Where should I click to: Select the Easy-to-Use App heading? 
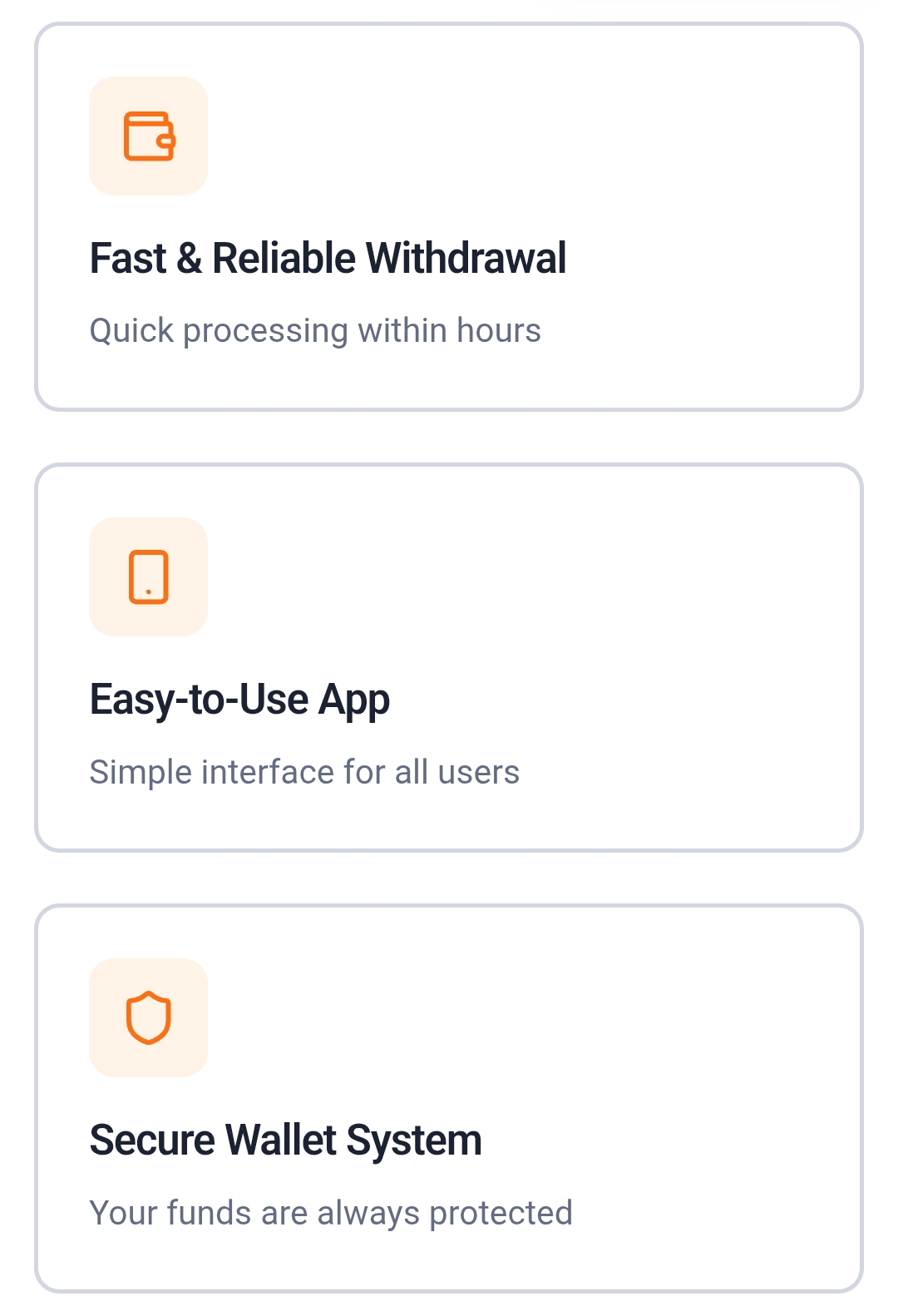[239, 699]
